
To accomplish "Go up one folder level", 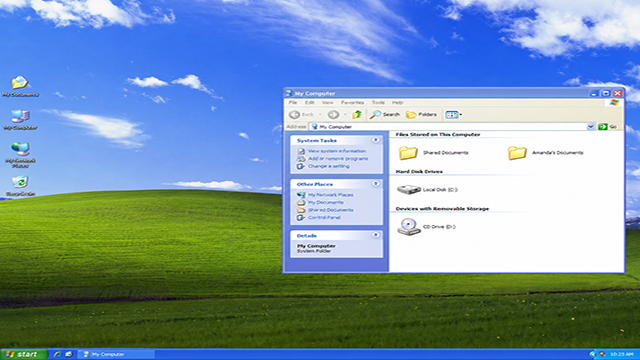I will (357, 115).
